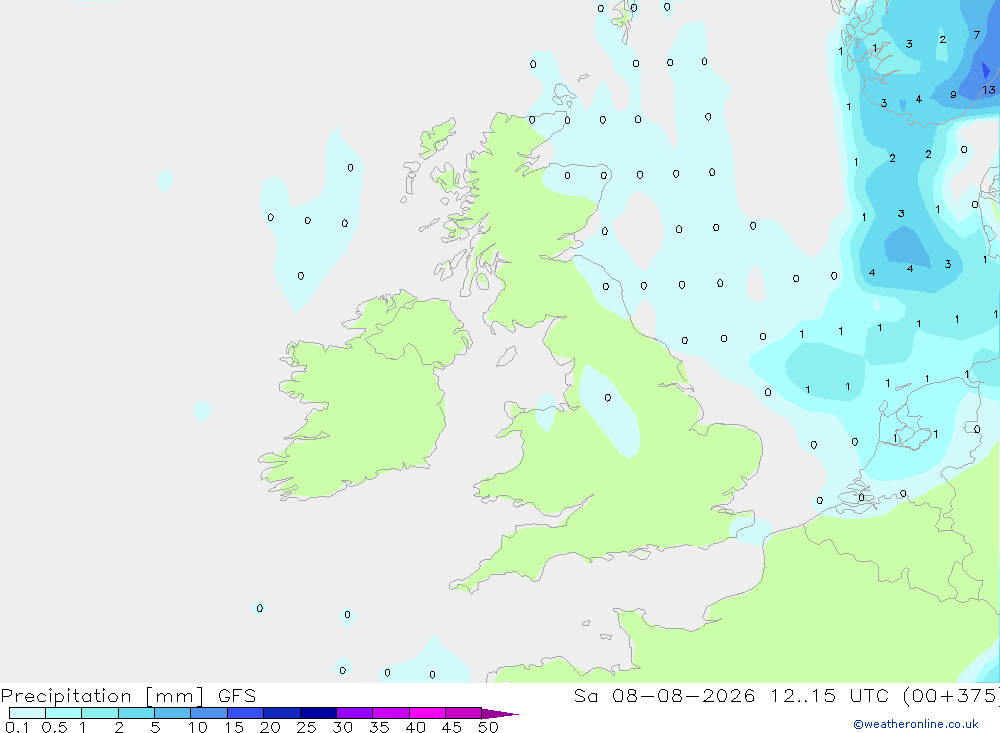Click the '9' precipitation value on map
1000x733 pixels.
(953, 94)
